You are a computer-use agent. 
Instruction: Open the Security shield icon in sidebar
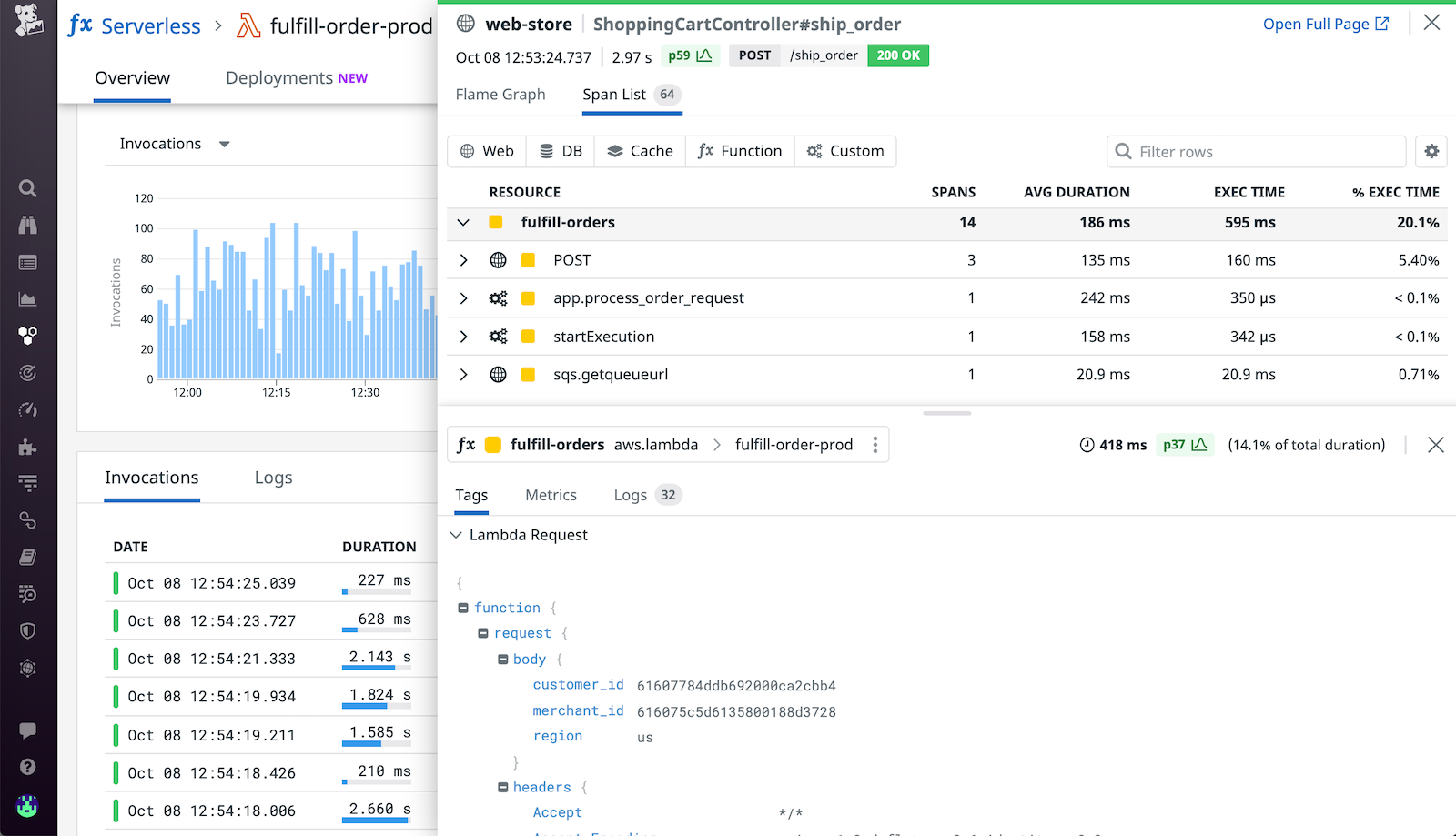[x=27, y=630]
